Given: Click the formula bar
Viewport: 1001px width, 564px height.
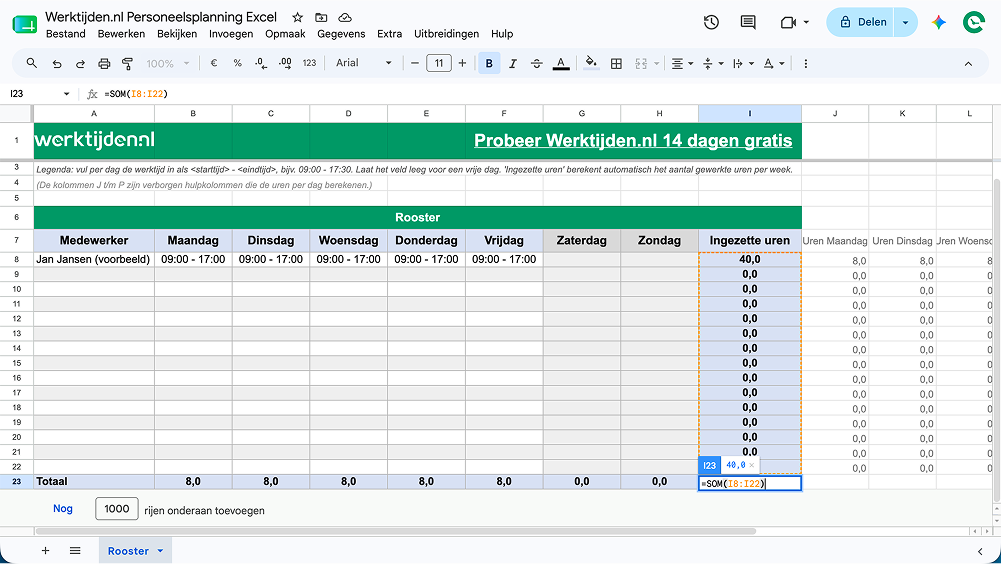Looking at the screenshot, I should click(549, 94).
